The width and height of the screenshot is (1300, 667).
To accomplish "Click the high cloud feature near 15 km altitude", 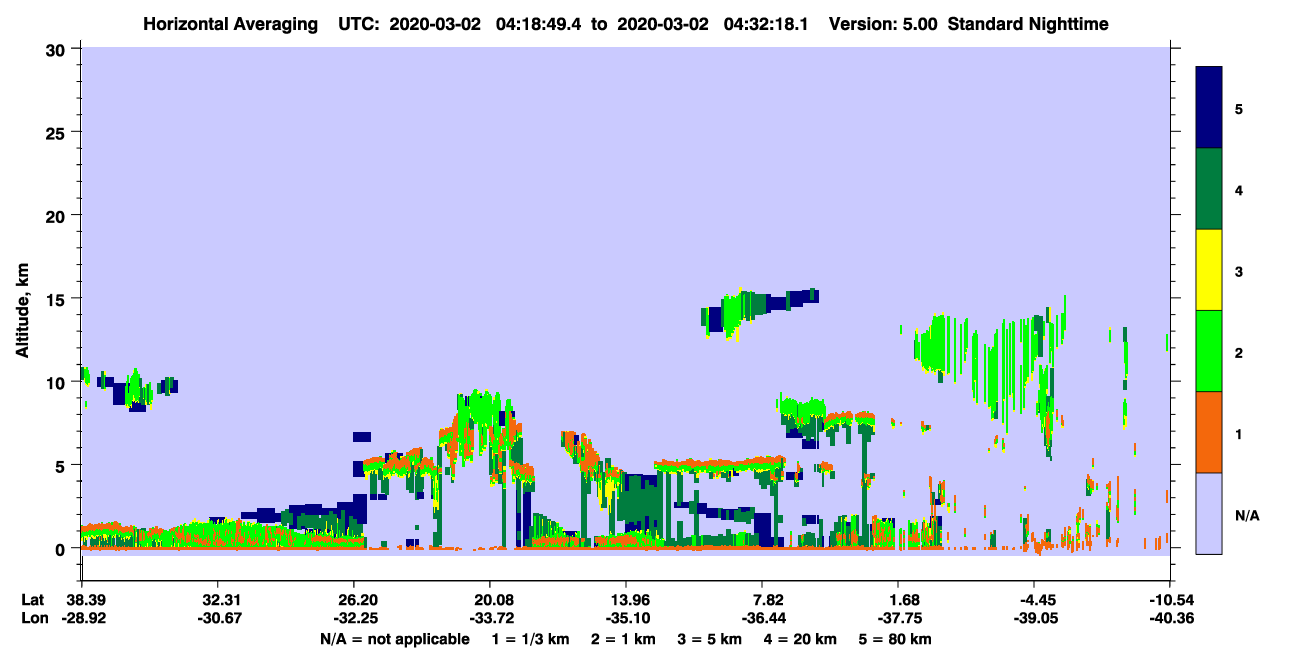I will (760, 312).
